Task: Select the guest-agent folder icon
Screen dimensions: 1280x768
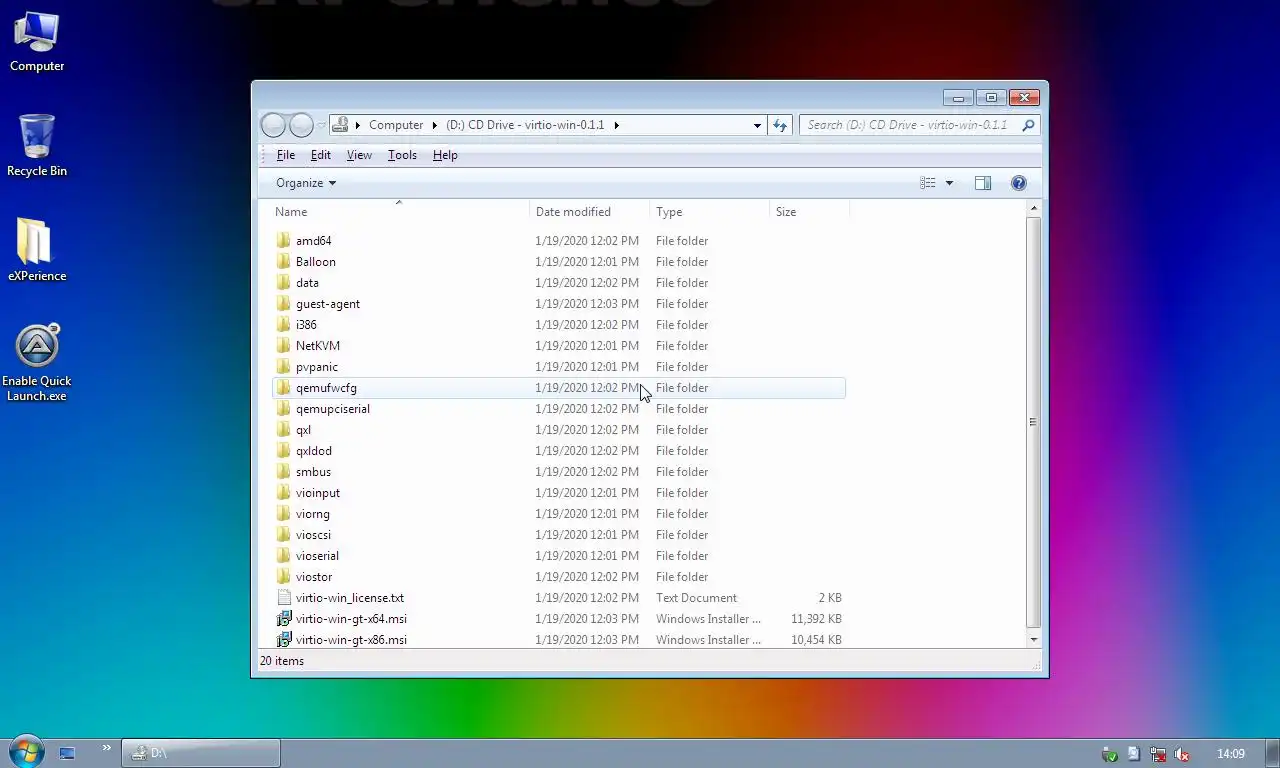Action: tap(284, 304)
